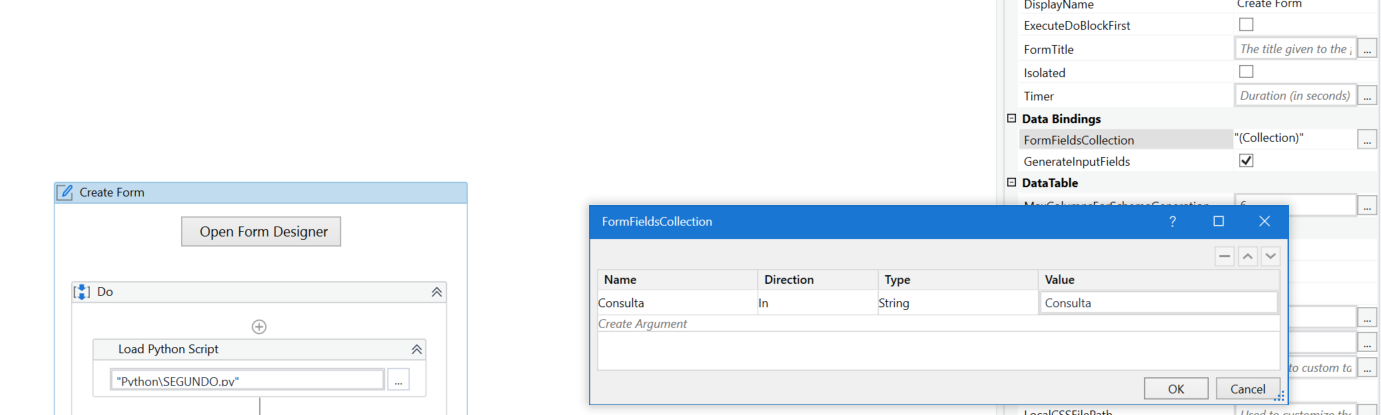This screenshot has width=1381, height=415.
Task: Click the Do sequence icon
Action: (82, 292)
